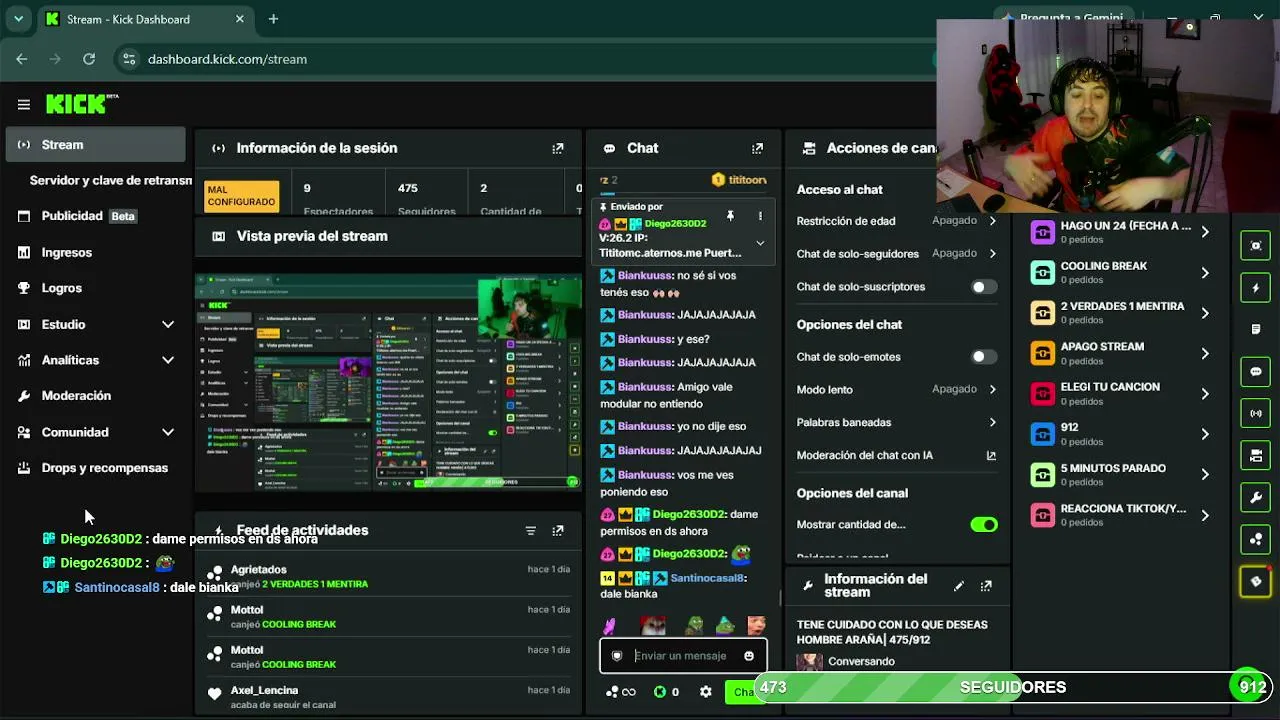Click Santinocasal8 username in chat panel
Viewport: 1280px width, 720px height.
707,578
